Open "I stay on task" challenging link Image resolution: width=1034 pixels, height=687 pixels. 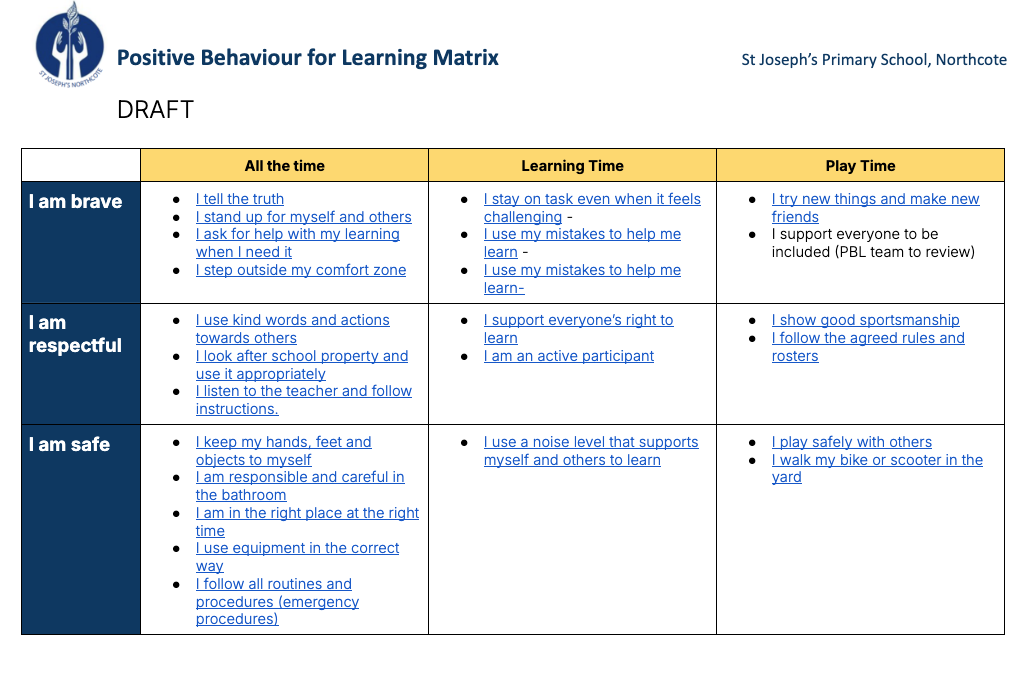[592, 208]
